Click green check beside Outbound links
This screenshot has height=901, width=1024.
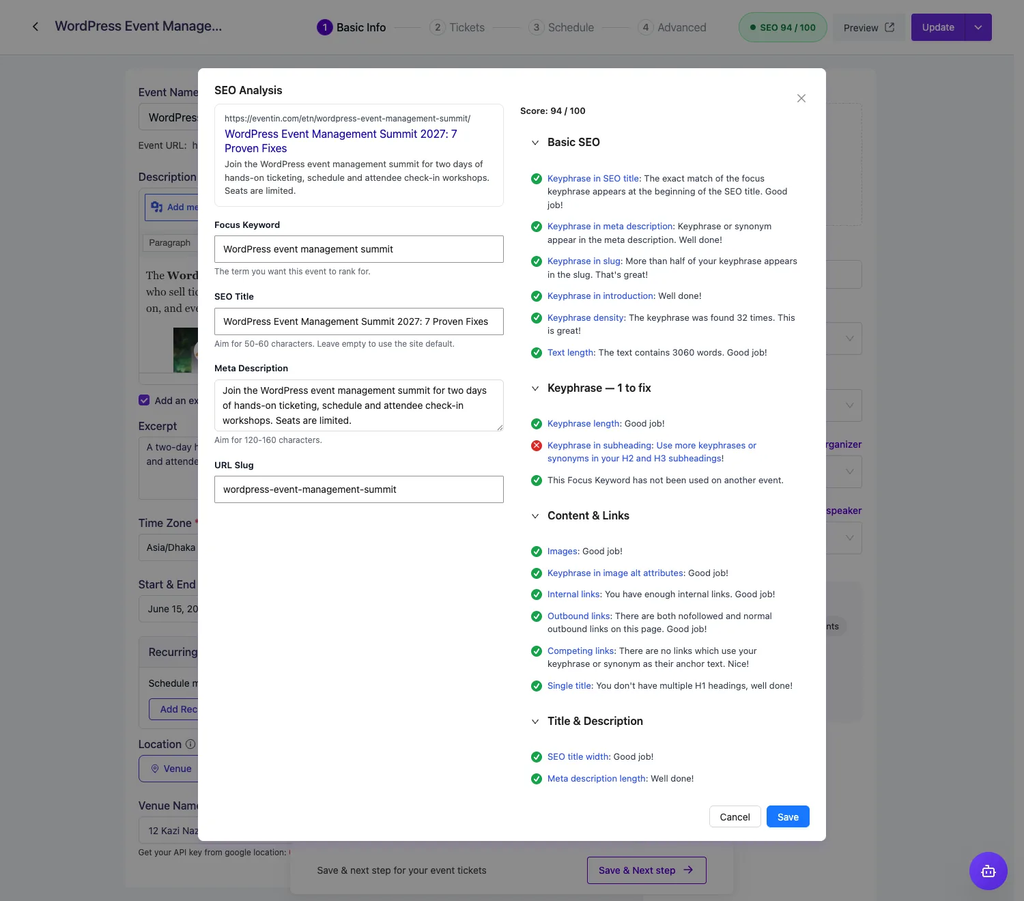pyautogui.click(x=536, y=616)
